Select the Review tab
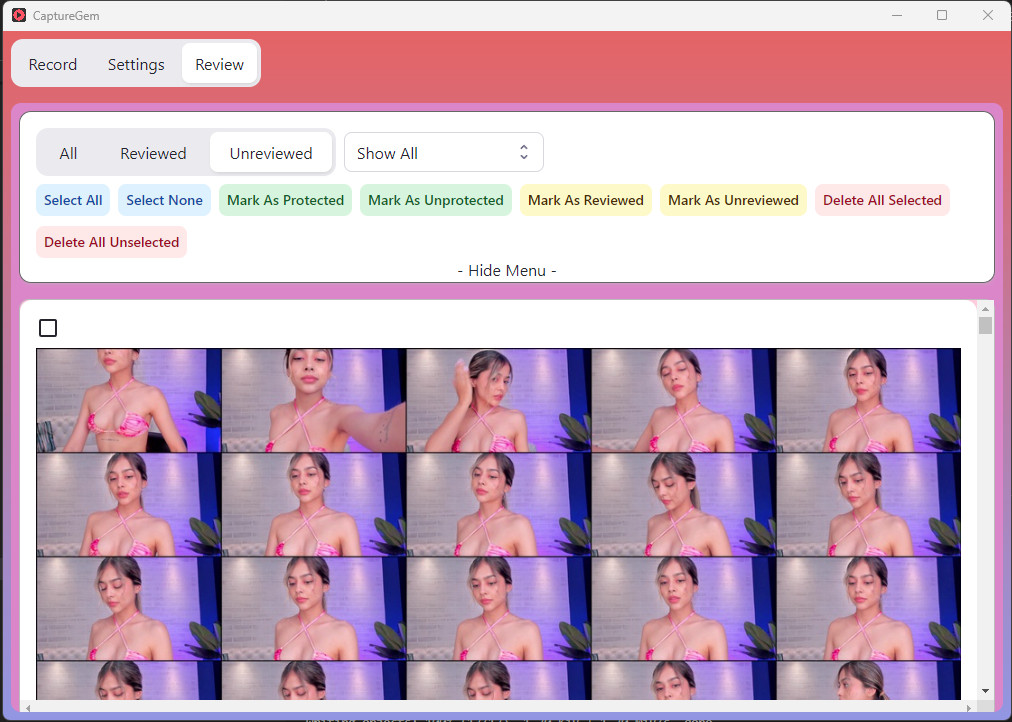1012x722 pixels. click(x=219, y=64)
